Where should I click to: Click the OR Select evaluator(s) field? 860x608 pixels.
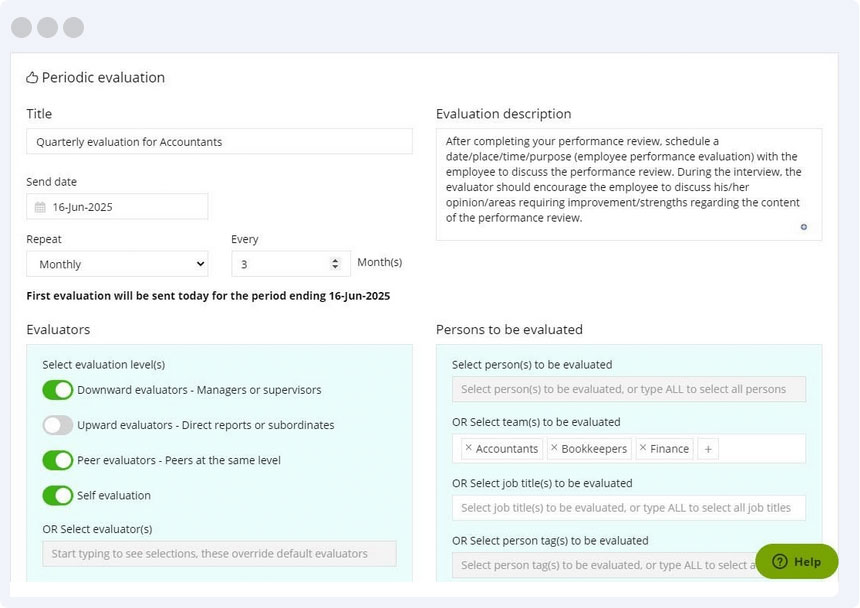219,553
